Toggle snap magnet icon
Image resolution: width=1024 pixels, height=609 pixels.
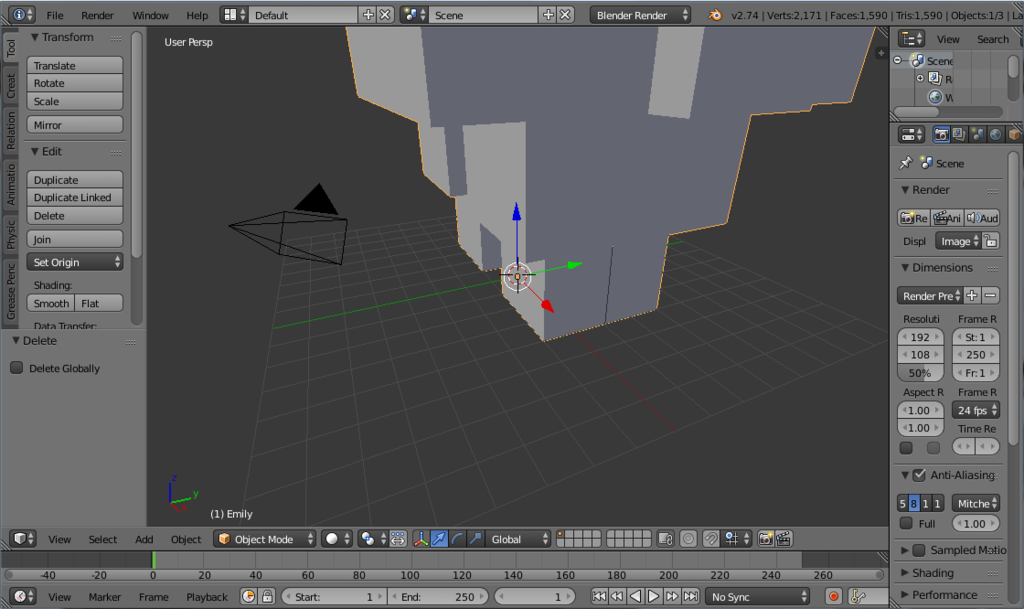711,539
